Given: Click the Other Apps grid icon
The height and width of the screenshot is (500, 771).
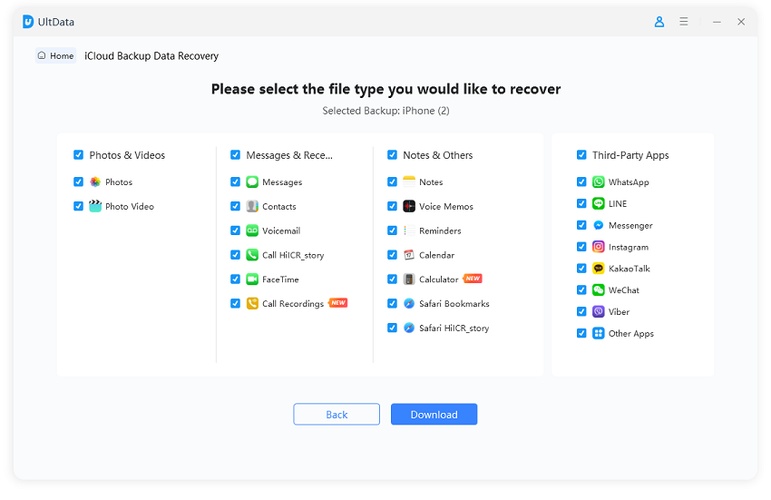Looking at the screenshot, I should pyautogui.click(x=598, y=333).
